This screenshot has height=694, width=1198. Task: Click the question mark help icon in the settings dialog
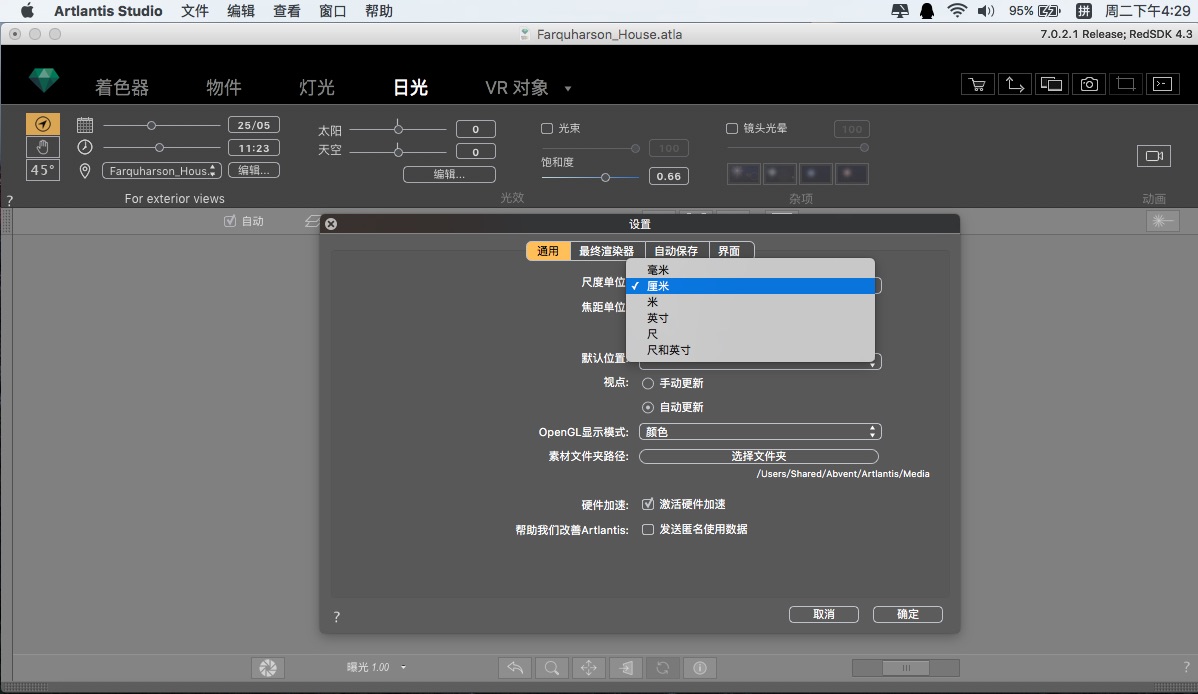click(x=337, y=617)
